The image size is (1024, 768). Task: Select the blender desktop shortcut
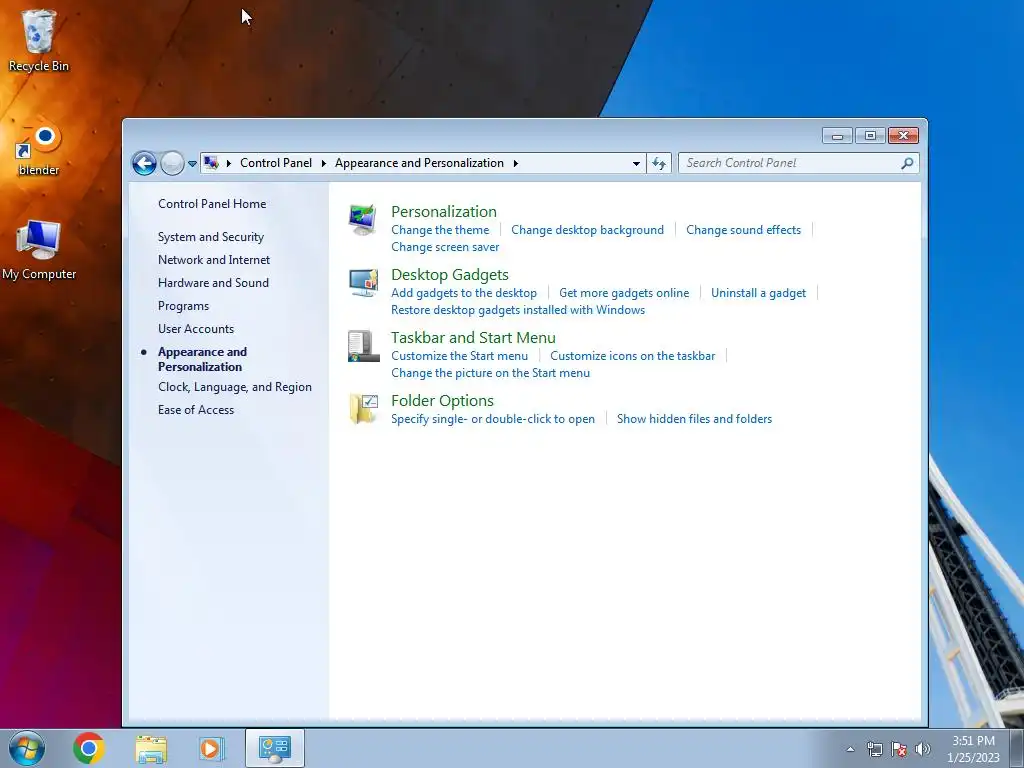point(39,150)
